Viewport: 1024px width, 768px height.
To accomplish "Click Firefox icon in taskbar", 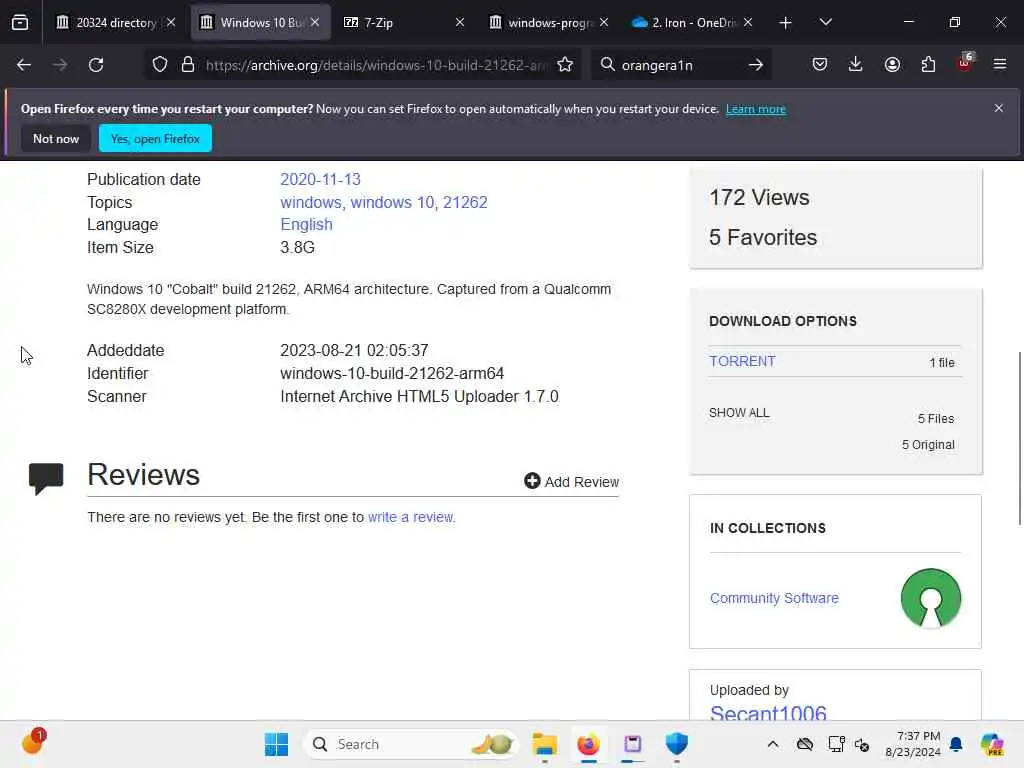I will tap(588, 744).
